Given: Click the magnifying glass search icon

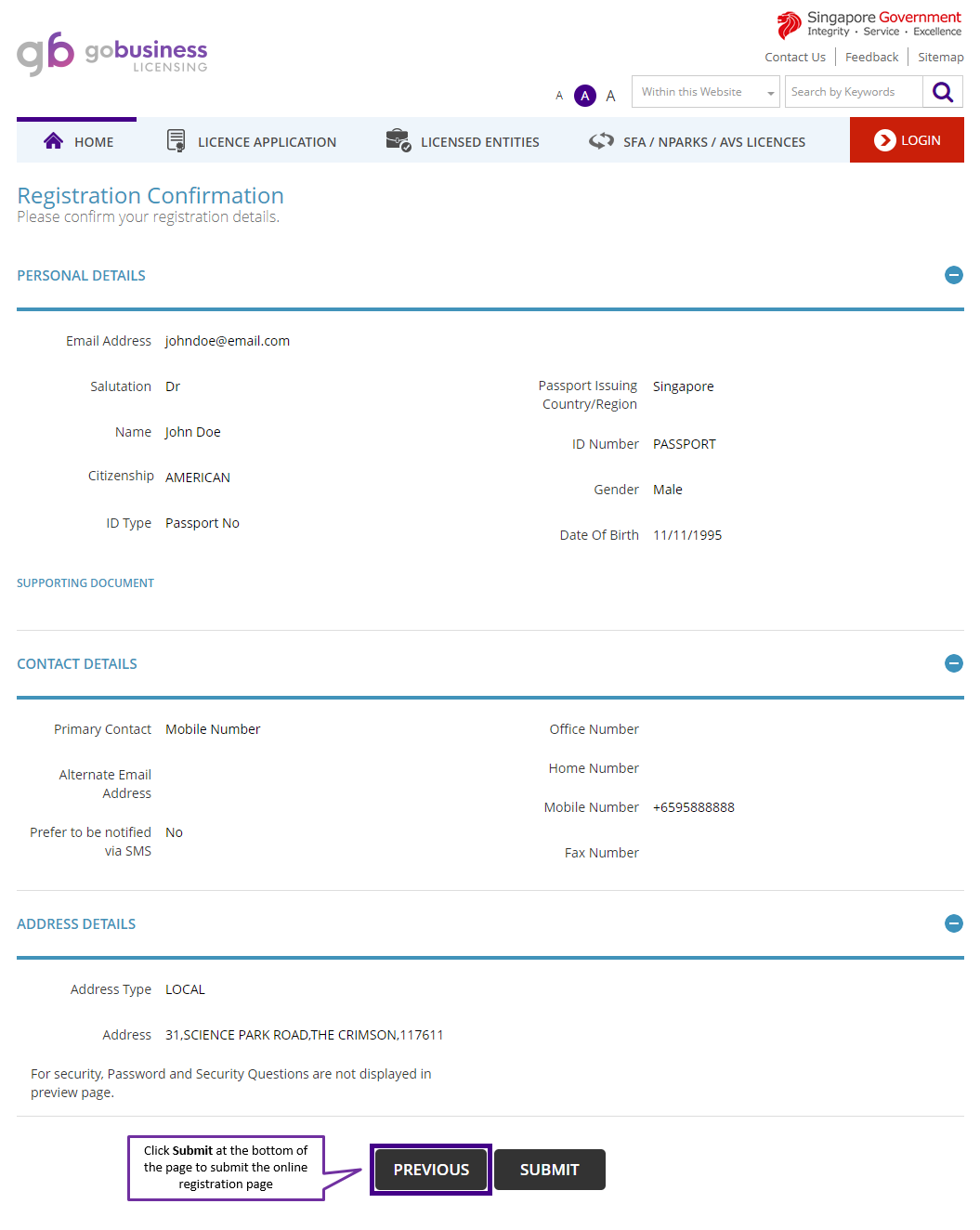Looking at the screenshot, I should pos(942,92).
